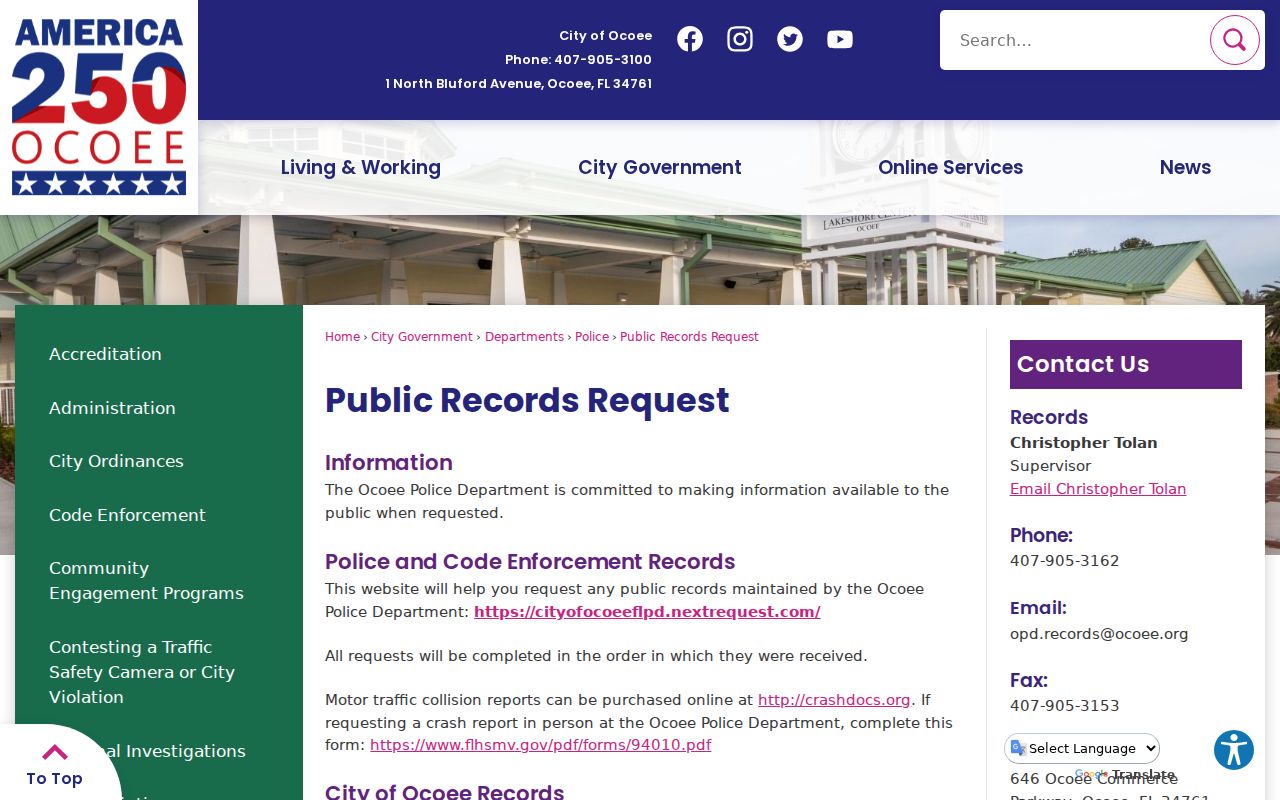Open the Living & Working menu
The image size is (1280, 800).
point(360,167)
